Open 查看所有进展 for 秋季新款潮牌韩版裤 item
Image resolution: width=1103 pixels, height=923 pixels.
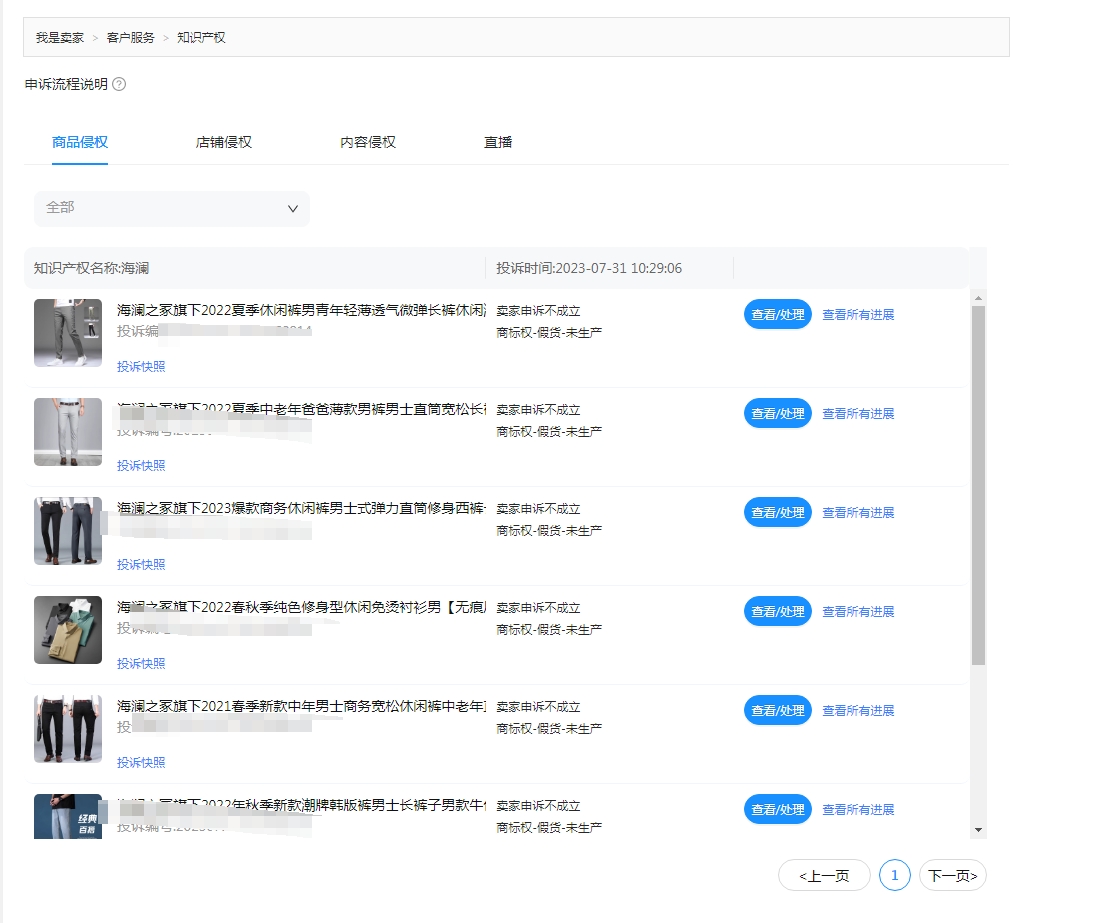coord(858,810)
